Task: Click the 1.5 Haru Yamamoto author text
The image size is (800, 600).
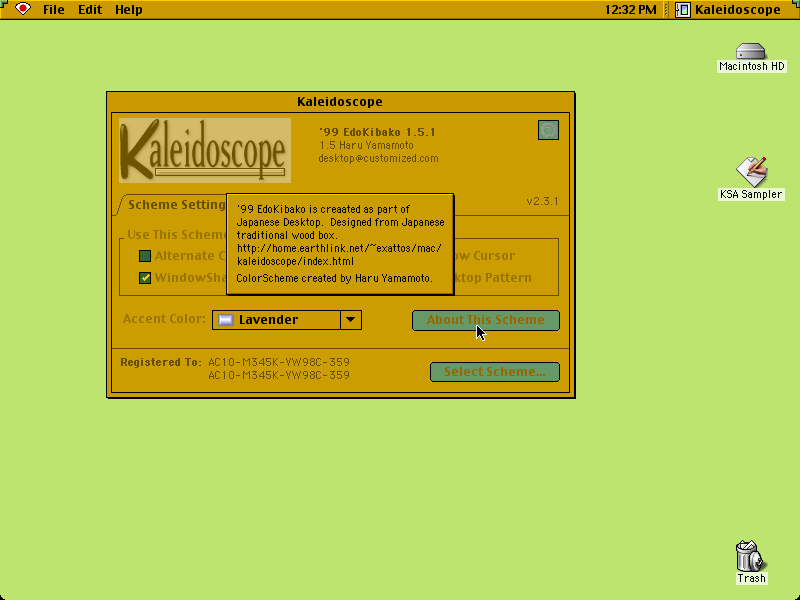Action: tap(366, 145)
